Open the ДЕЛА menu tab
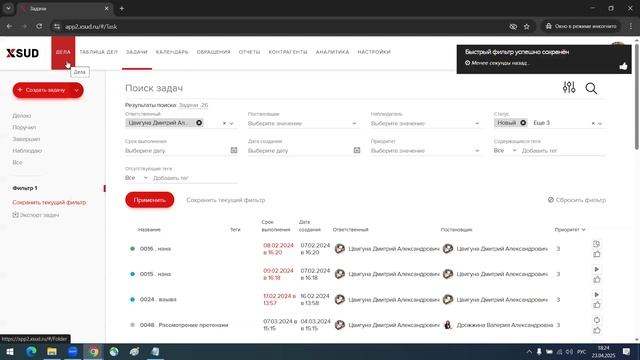This screenshot has width=640, height=360. tap(63, 52)
